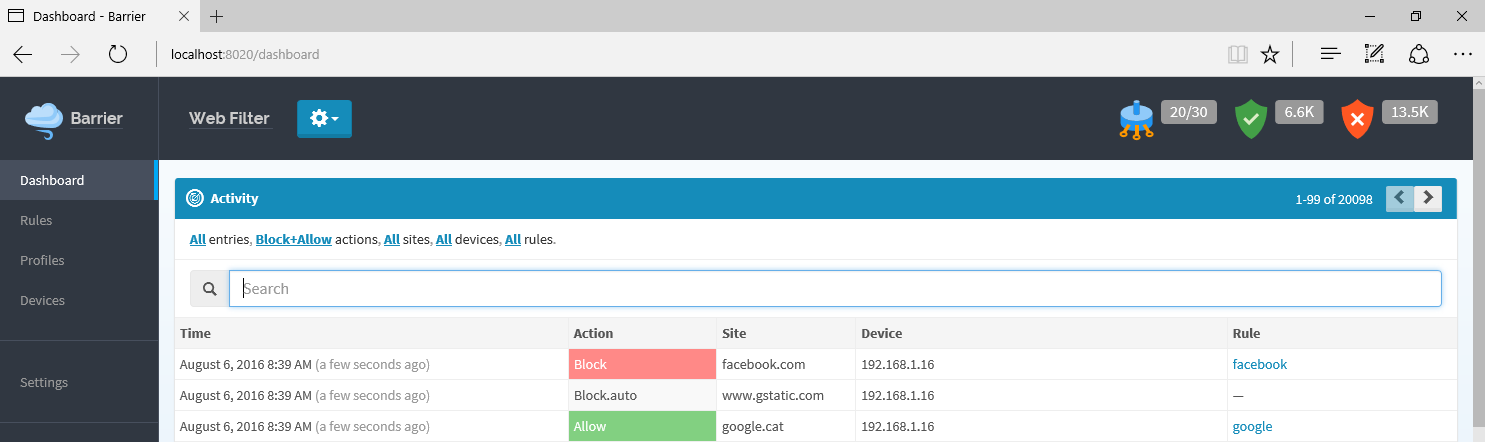Open the browser Hub icon
This screenshot has width=1485, height=442.
1330,54
